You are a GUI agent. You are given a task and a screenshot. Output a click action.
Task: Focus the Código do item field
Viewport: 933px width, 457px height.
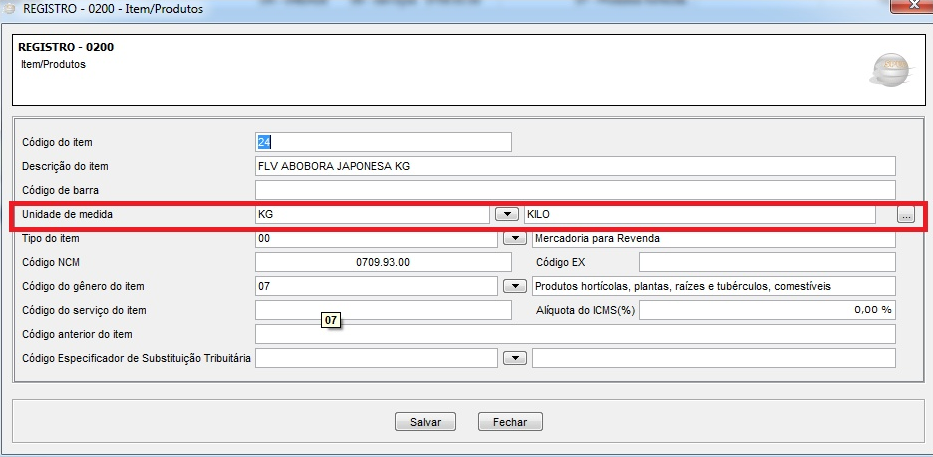tap(384, 142)
